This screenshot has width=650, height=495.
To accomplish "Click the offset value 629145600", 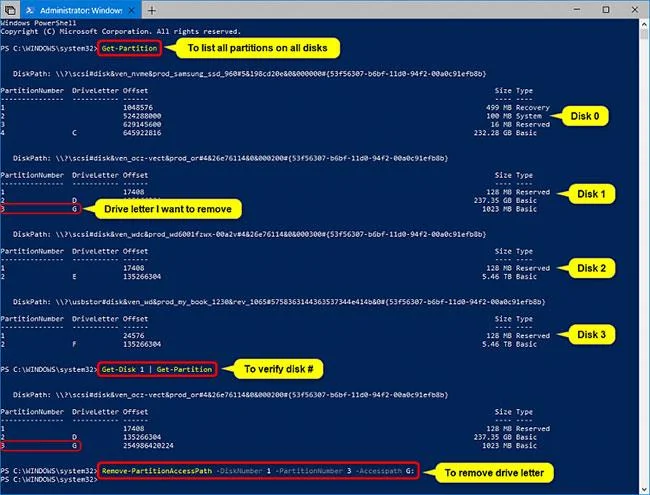I will [142, 124].
